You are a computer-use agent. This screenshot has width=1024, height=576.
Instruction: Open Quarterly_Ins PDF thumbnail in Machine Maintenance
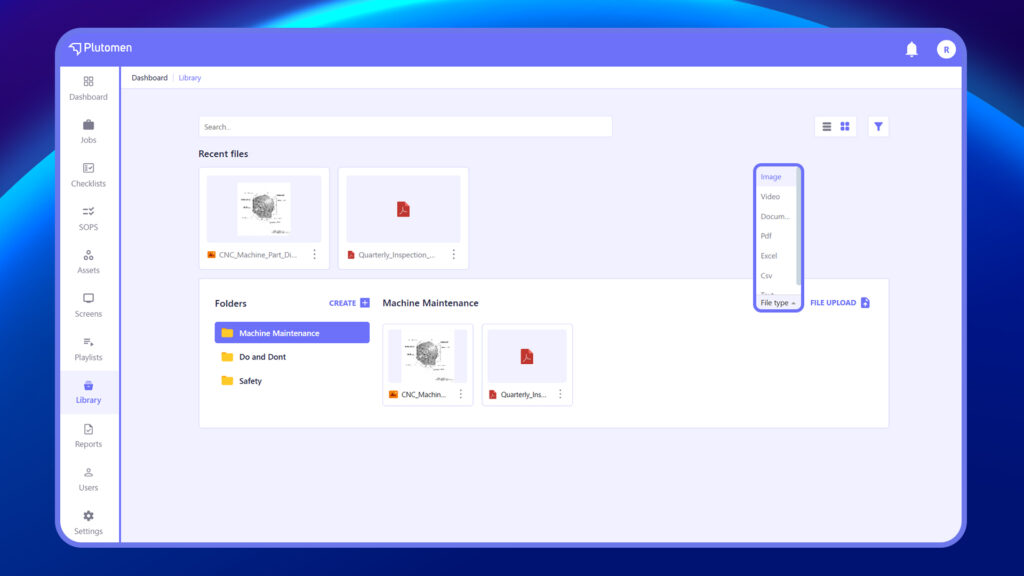[x=527, y=356]
